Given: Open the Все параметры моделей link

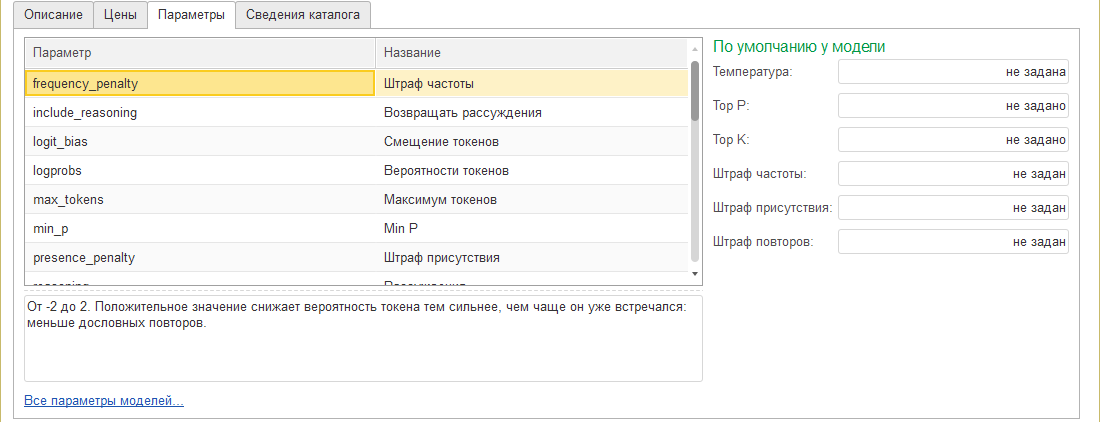Looking at the screenshot, I should [104, 402].
